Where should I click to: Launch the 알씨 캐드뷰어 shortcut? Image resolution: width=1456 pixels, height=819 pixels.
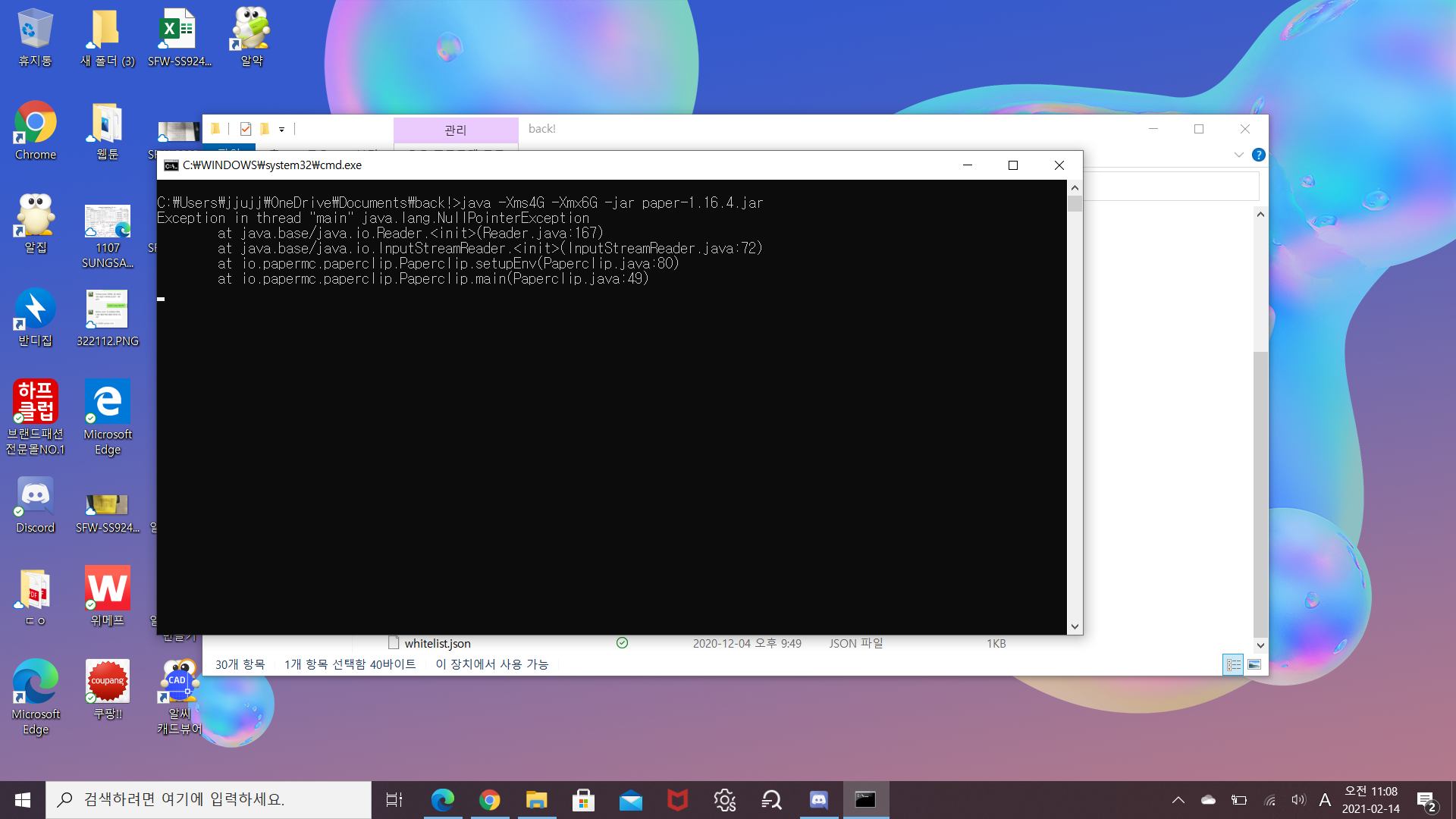point(179,698)
